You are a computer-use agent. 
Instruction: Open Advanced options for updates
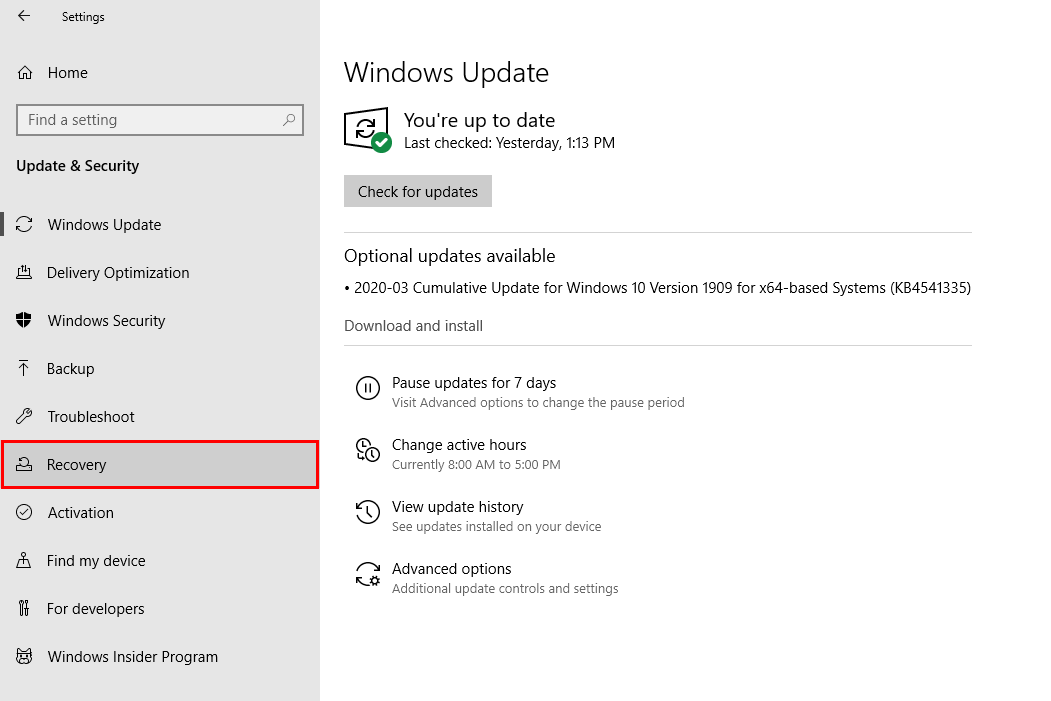(x=451, y=569)
